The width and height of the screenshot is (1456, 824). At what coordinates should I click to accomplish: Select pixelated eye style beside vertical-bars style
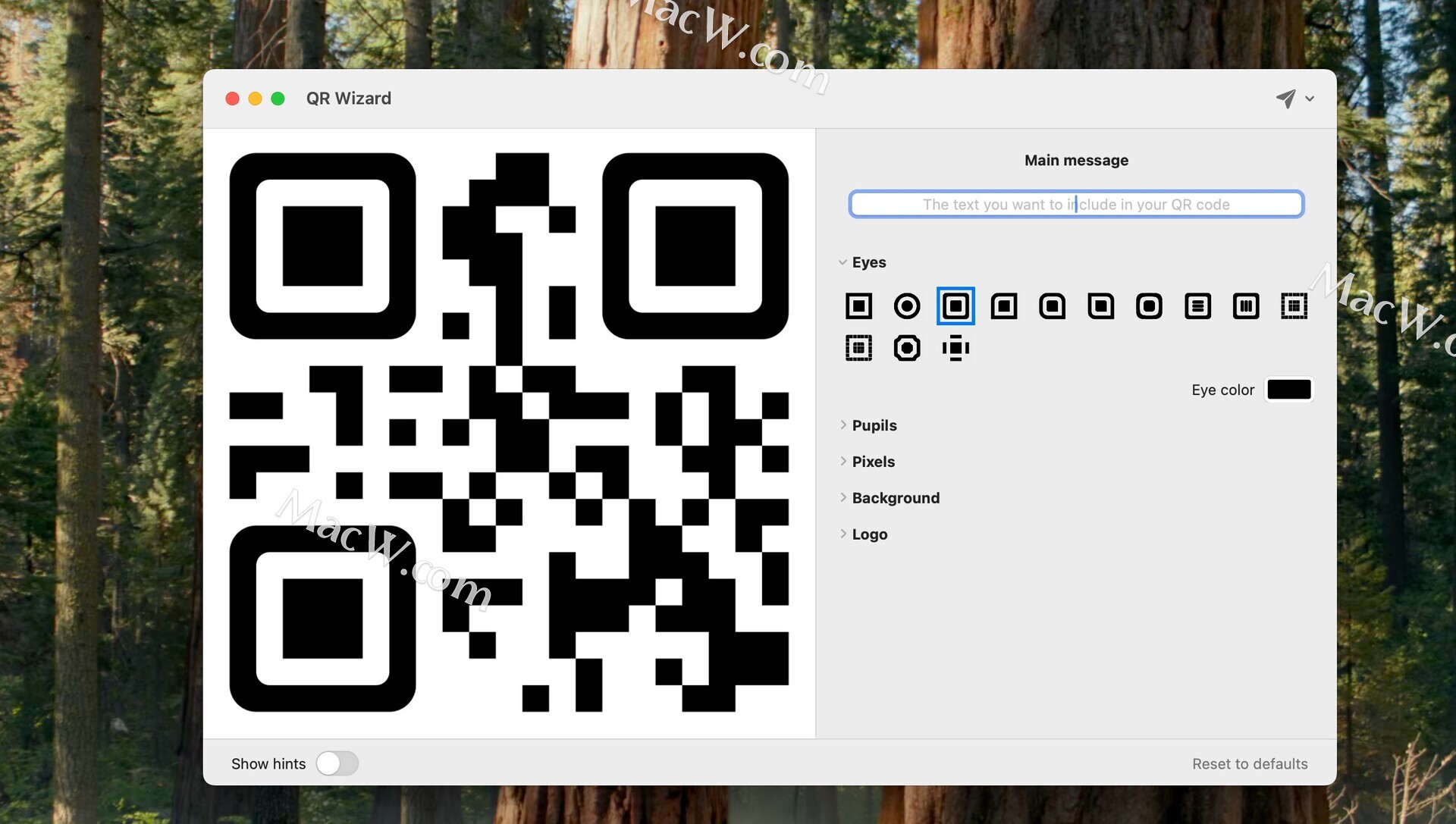(1294, 306)
